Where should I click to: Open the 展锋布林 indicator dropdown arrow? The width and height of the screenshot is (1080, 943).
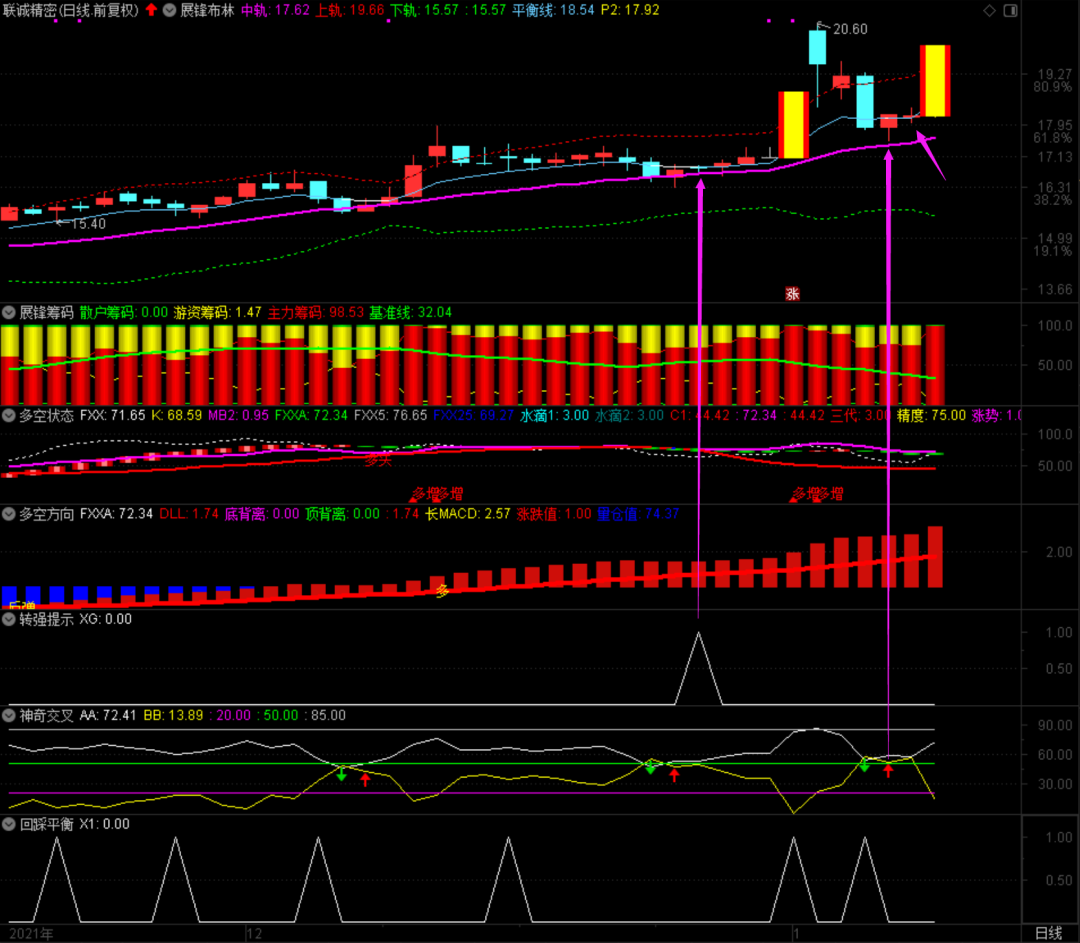click(x=169, y=10)
